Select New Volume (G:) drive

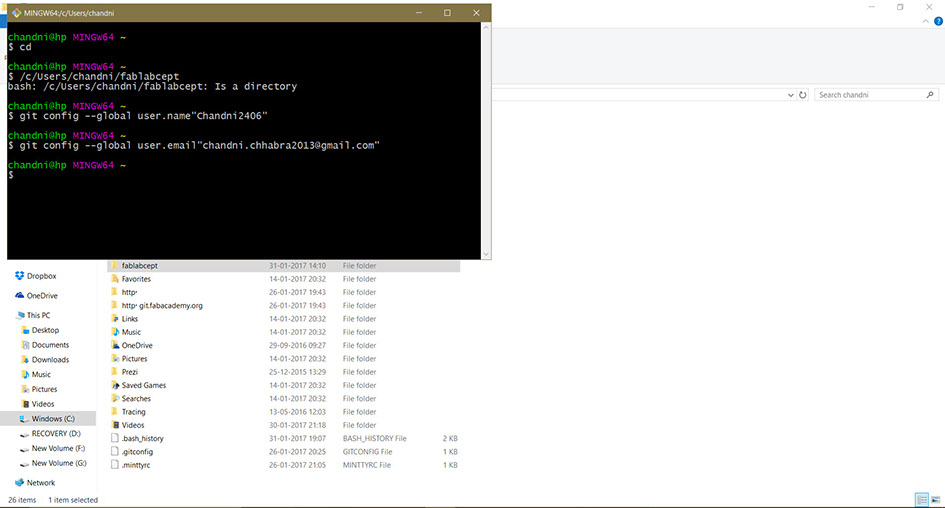point(54,463)
